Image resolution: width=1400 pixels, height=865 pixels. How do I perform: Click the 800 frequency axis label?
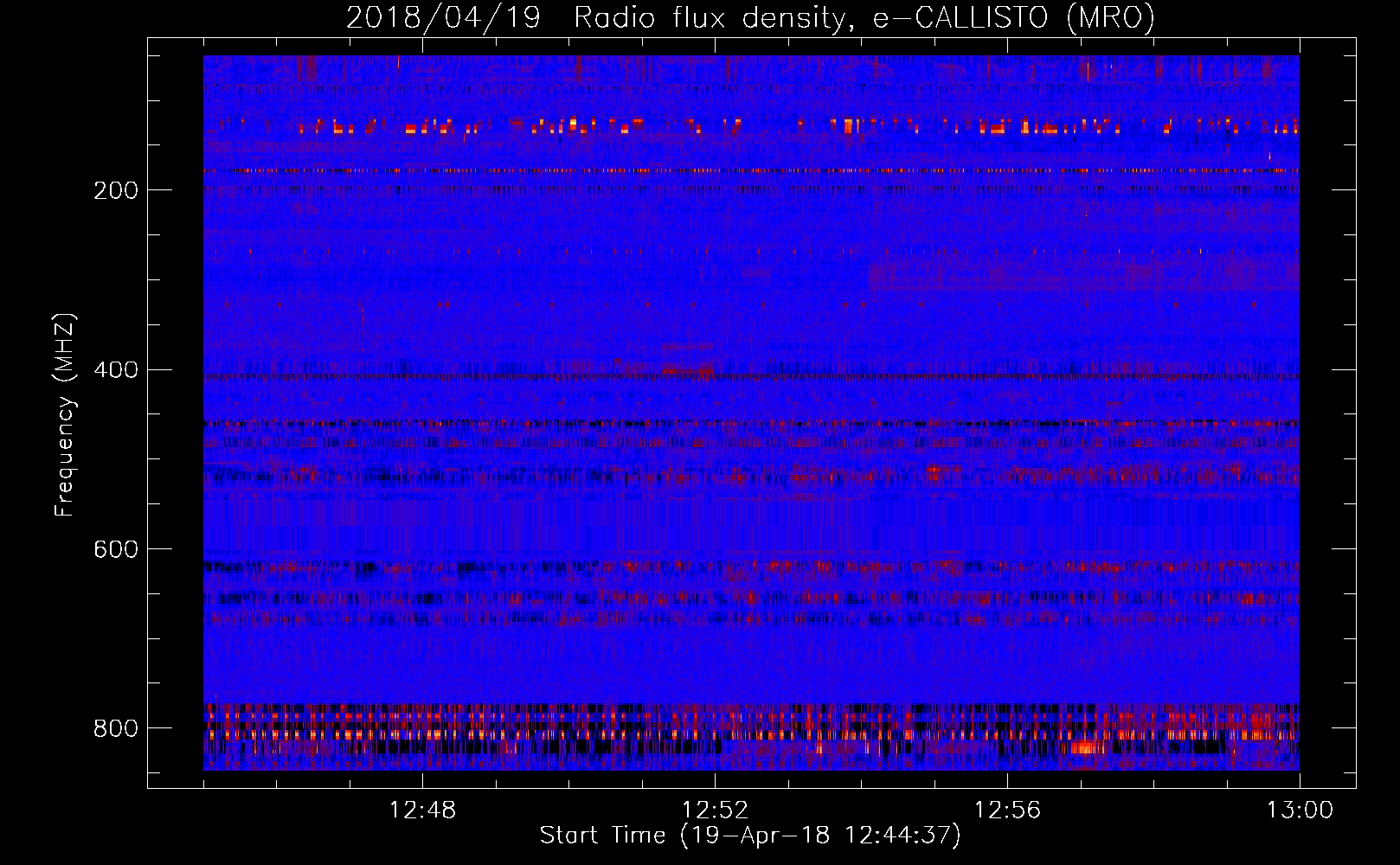(x=115, y=729)
